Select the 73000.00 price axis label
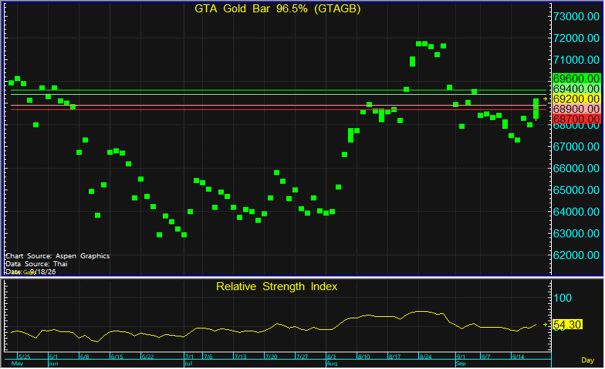The height and width of the screenshot is (369, 605). click(576, 16)
